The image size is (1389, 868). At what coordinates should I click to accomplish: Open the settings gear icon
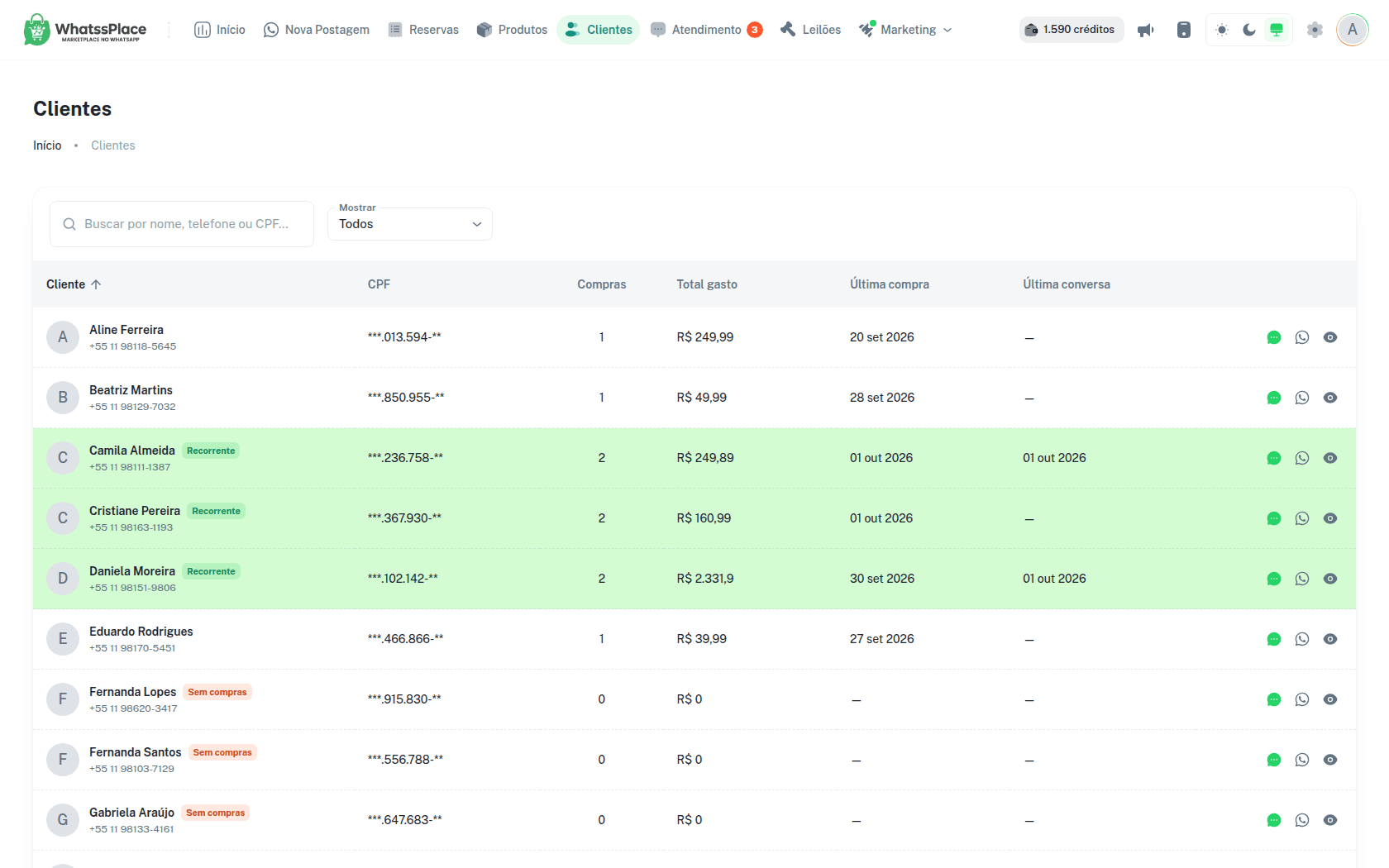click(x=1315, y=30)
